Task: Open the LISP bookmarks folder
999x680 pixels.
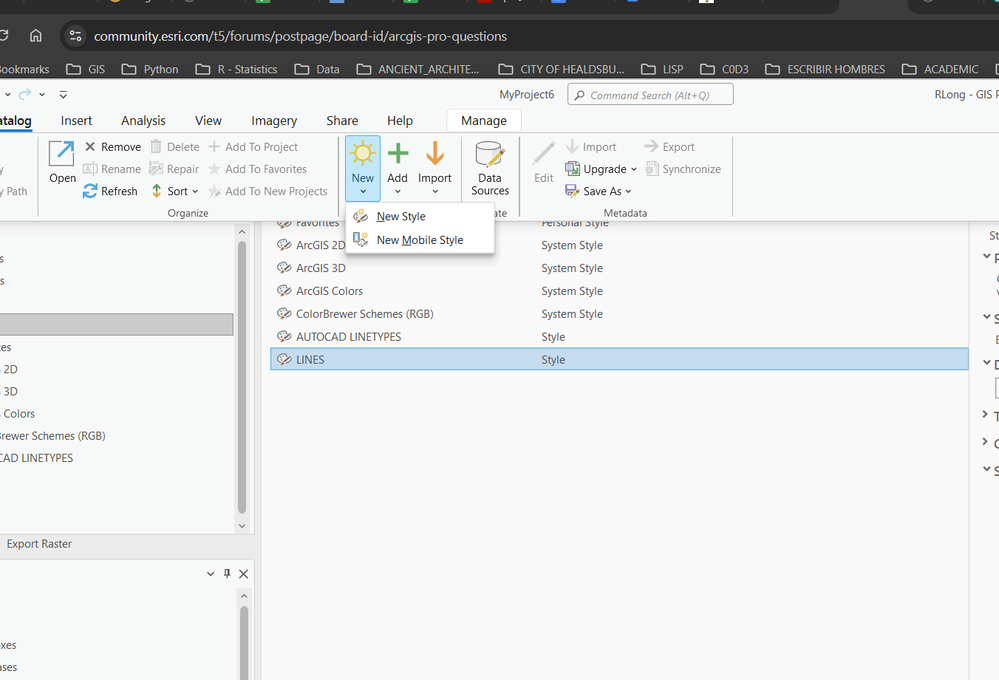Action: click(663, 69)
